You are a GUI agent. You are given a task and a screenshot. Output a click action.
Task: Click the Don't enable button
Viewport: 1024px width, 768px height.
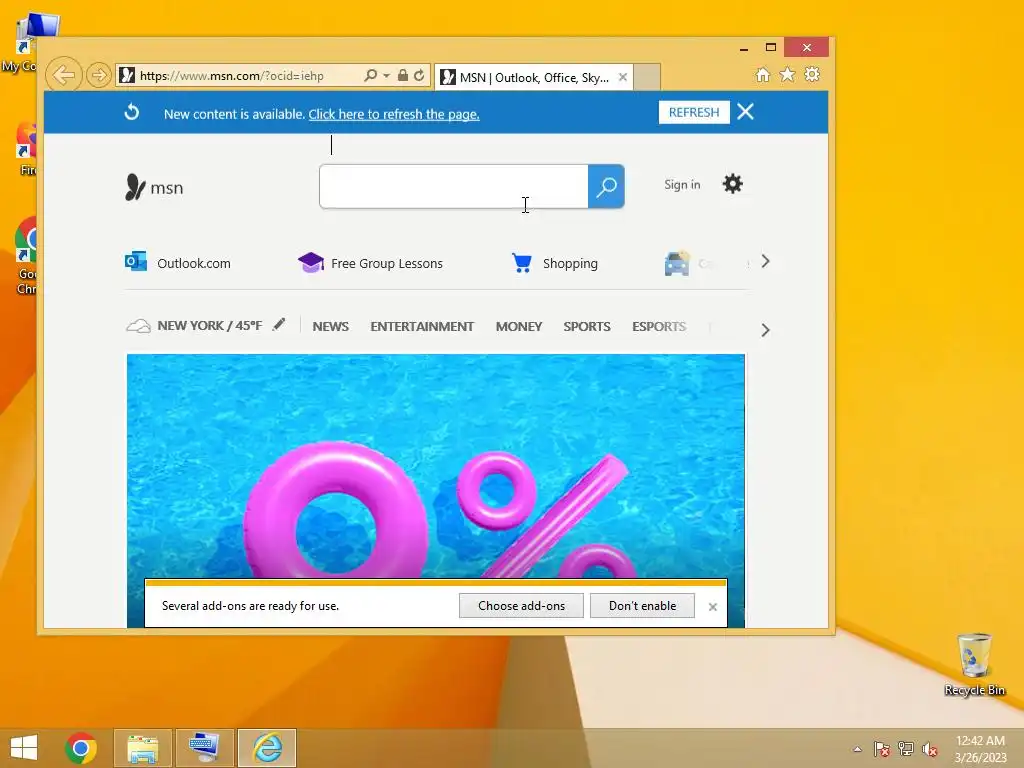(642, 605)
